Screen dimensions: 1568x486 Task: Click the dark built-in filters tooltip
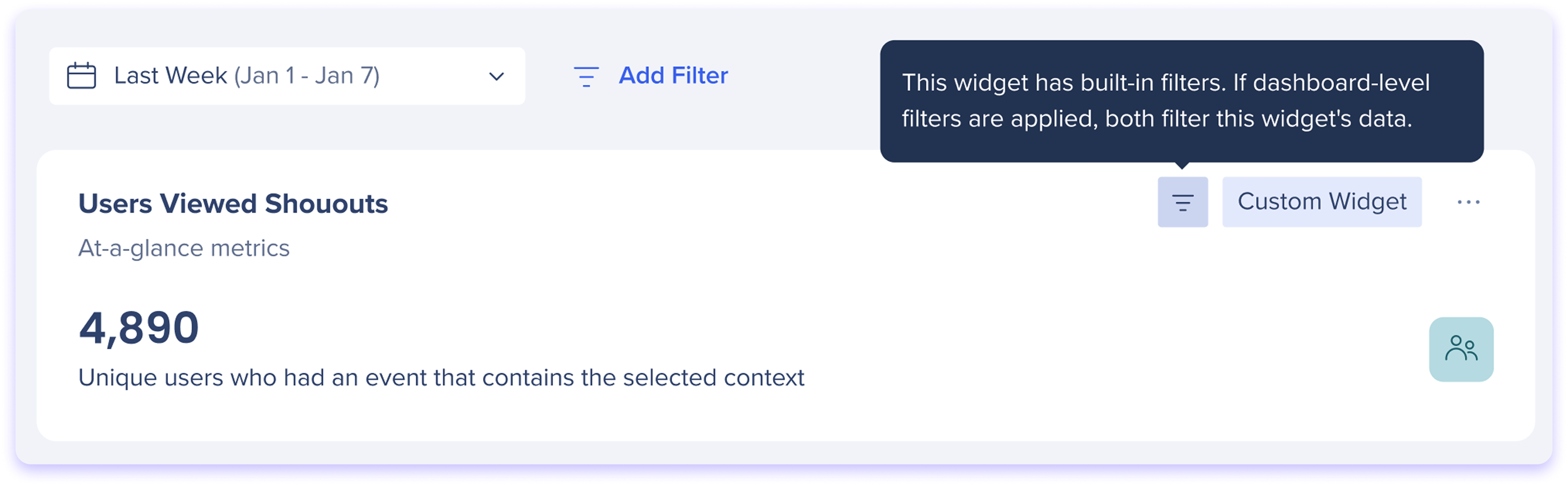(x=1181, y=101)
